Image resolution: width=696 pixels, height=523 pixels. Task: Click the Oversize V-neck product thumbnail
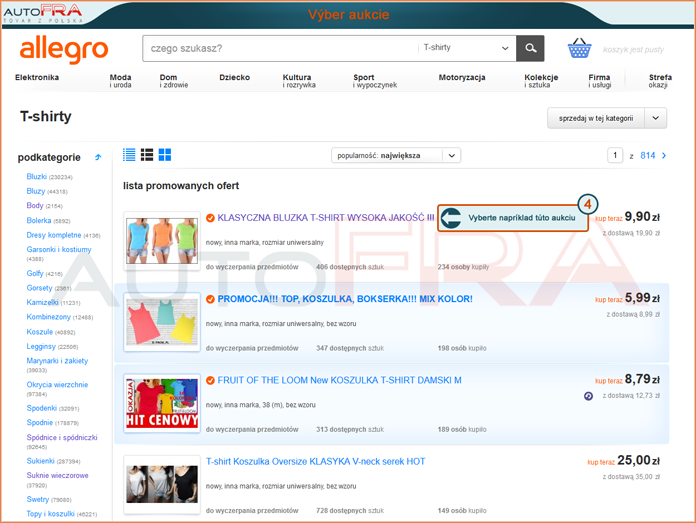click(x=162, y=484)
